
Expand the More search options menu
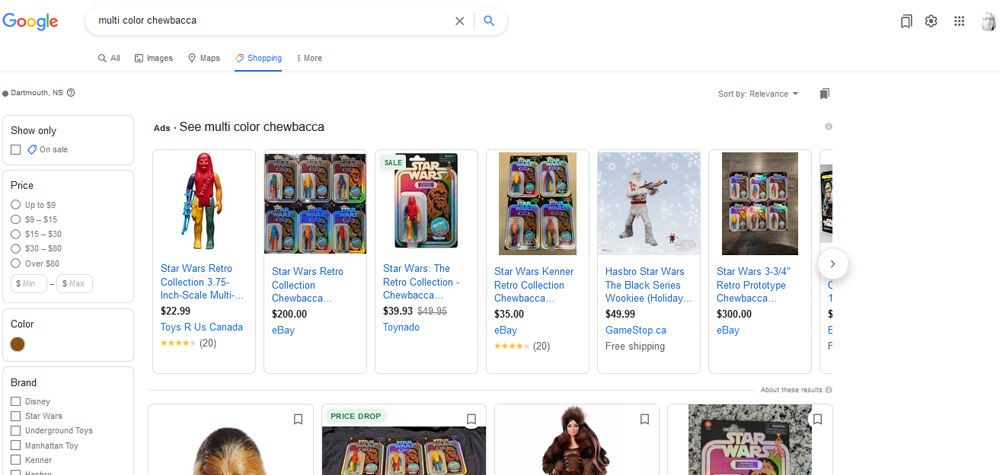pyautogui.click(x=309, y=58)
